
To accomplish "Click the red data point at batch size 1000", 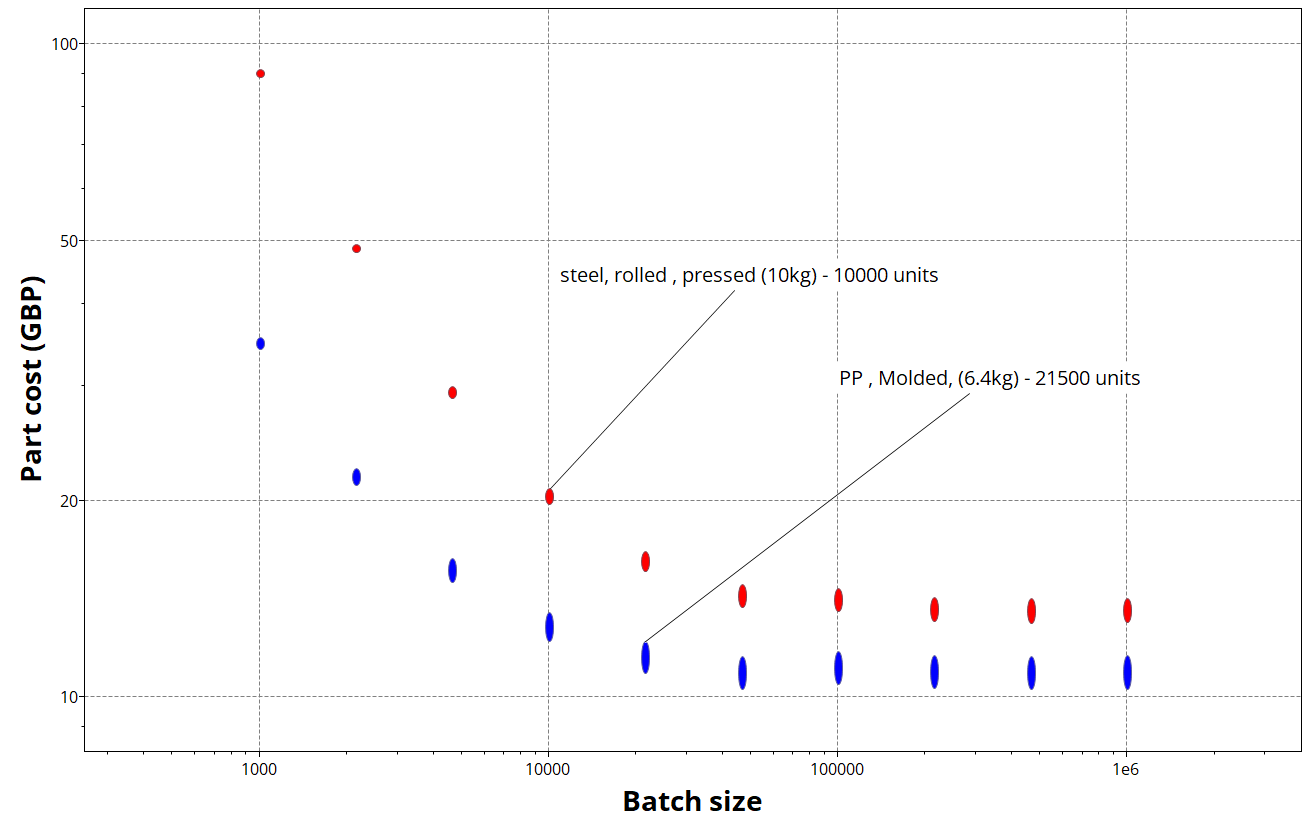I will [260, 74].
